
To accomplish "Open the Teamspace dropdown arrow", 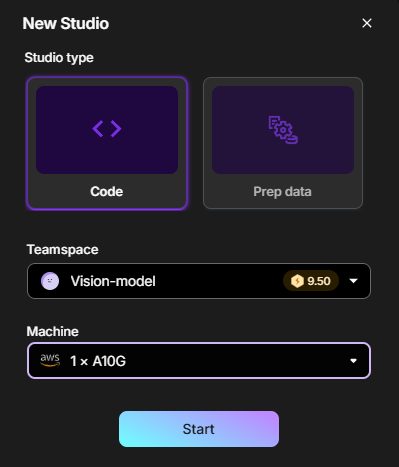I will 353,281.
